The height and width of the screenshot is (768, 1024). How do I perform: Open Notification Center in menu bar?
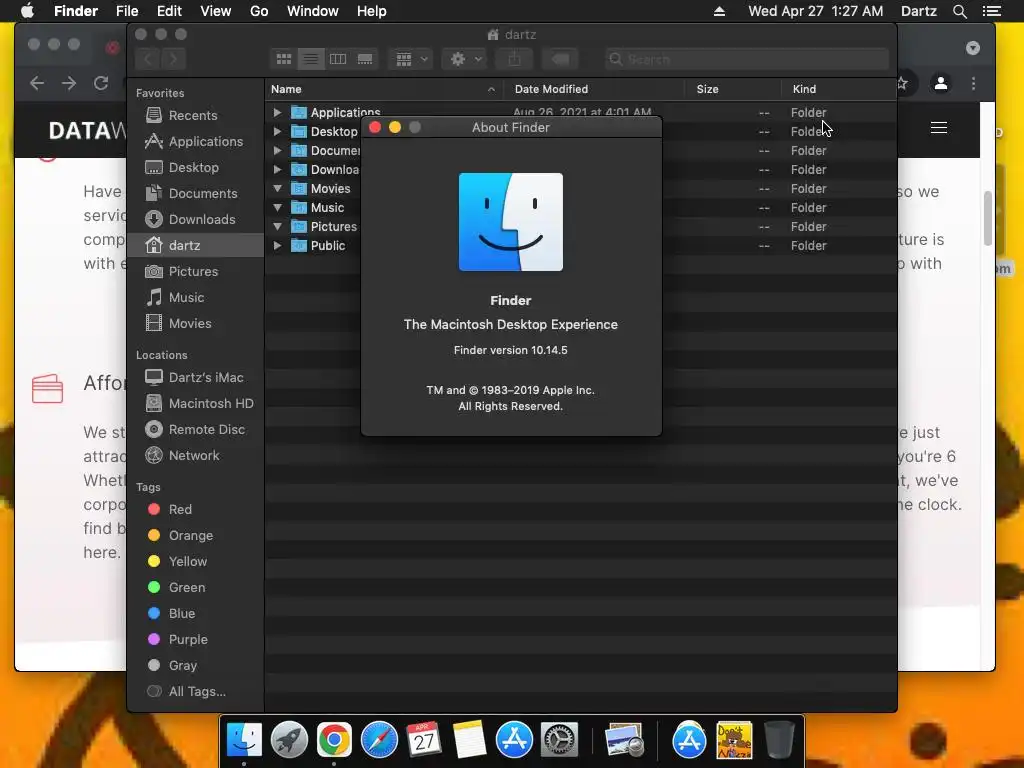[992, 11]
